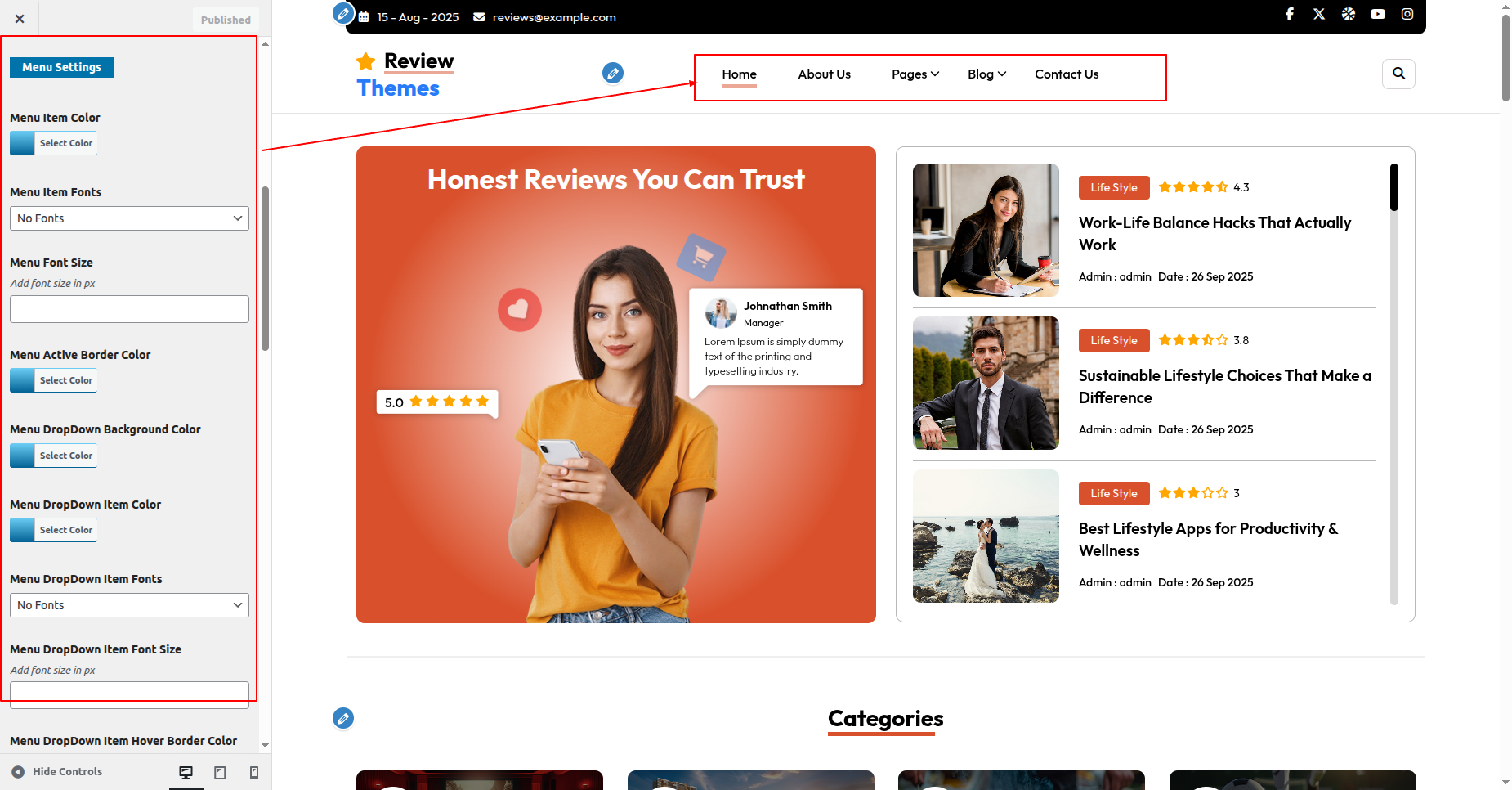Click the YouTube icon in header

[x=1378, y=14]
